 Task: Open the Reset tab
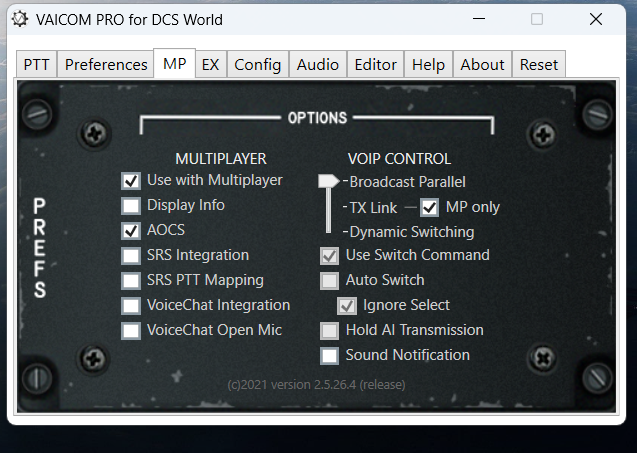tap(539, 64)
